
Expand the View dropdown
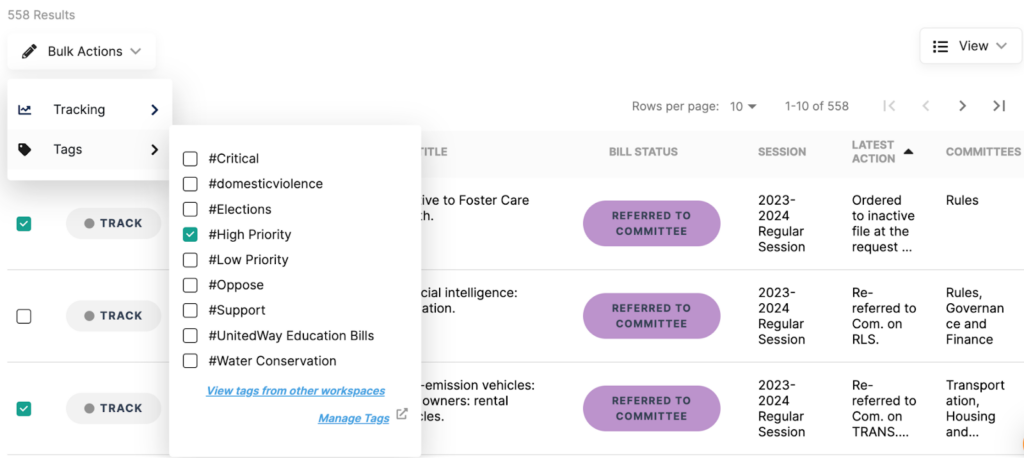(970, 46)
